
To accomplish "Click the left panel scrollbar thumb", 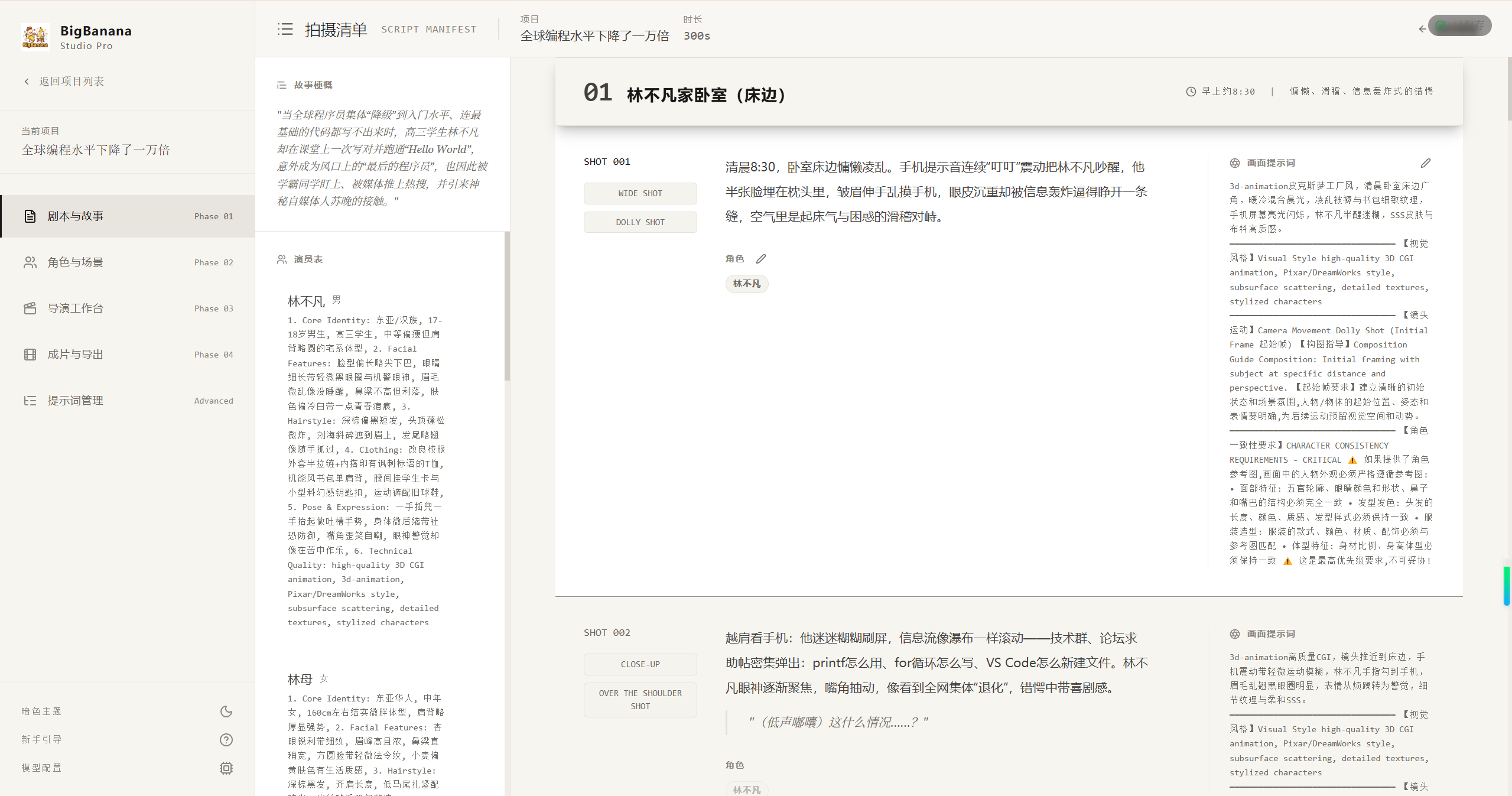I will (507, 306).
